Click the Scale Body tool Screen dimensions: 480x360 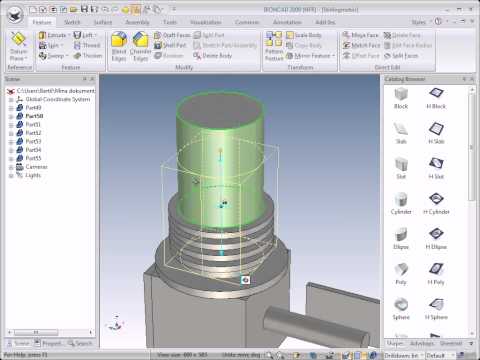pos(304,35)
